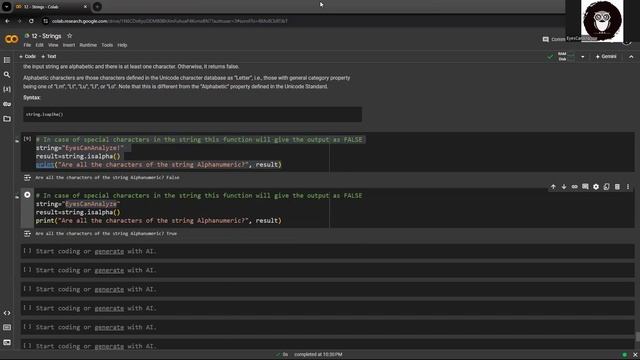The height and width of the screenshot is (360, 640).
Task: Open the Files folder panel
Action: pyautogui.click(x=7, y=119)
